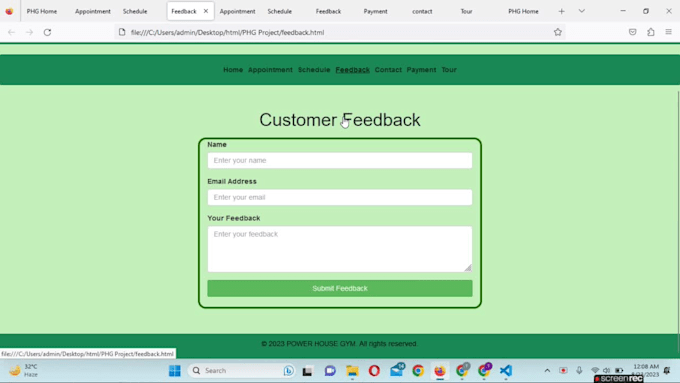Open the Task View taskbar icon
This screenshot has width=680, height=383.
(x=307, y=371)
